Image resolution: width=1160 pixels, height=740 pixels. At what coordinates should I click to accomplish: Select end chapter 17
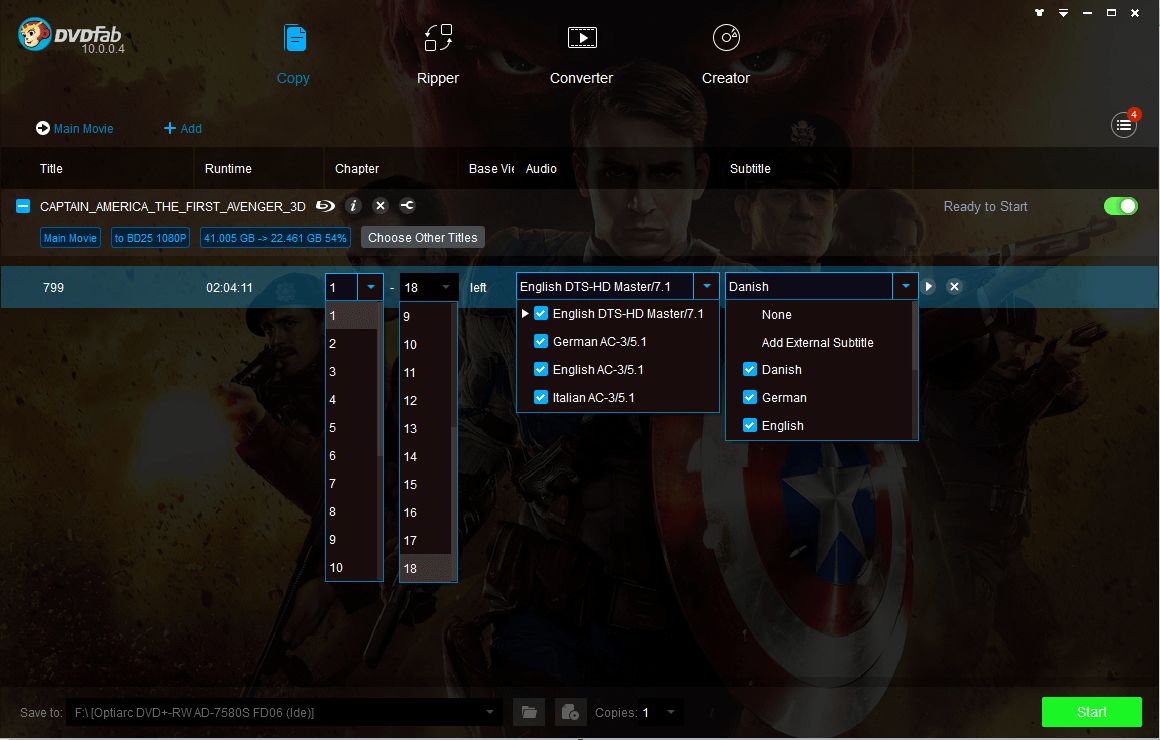(425, 540)
